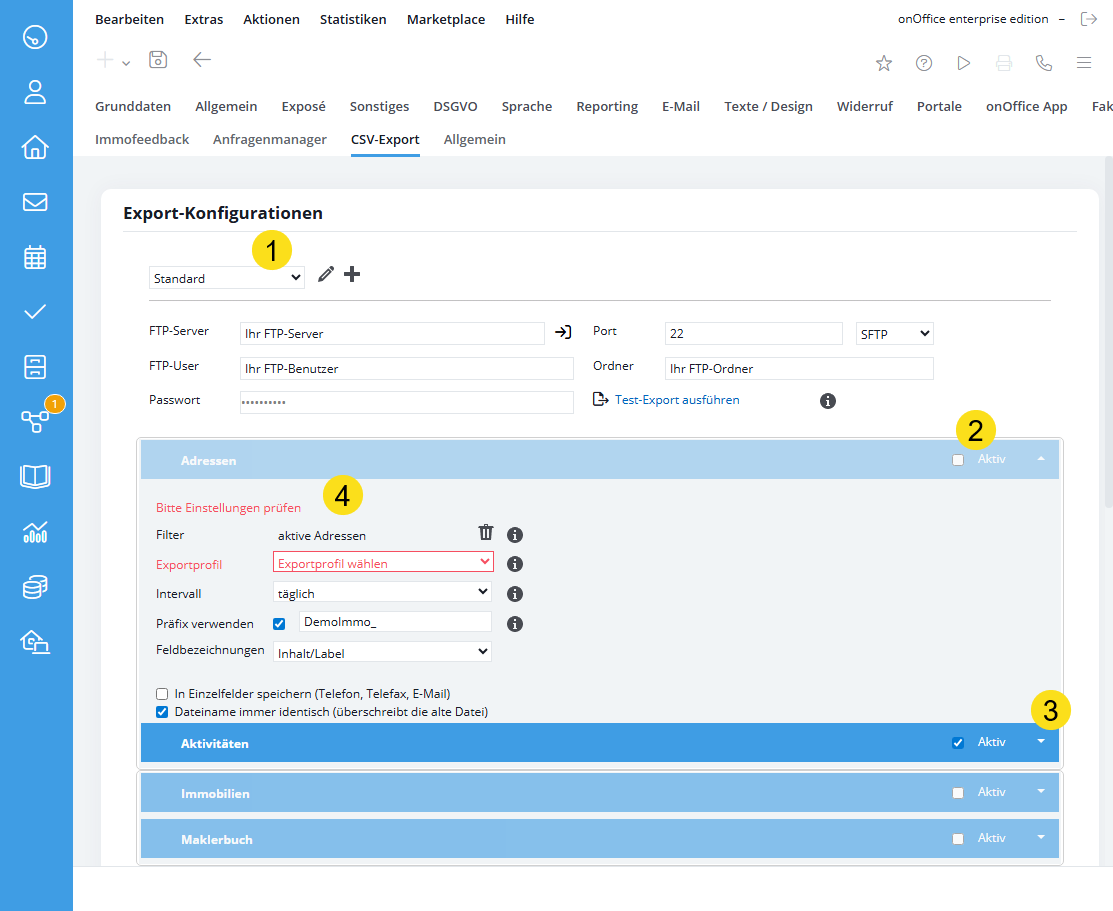1113x911 pixels.
Task: Open the email envelope icon in the sidebar
Action: pos(35,202)
